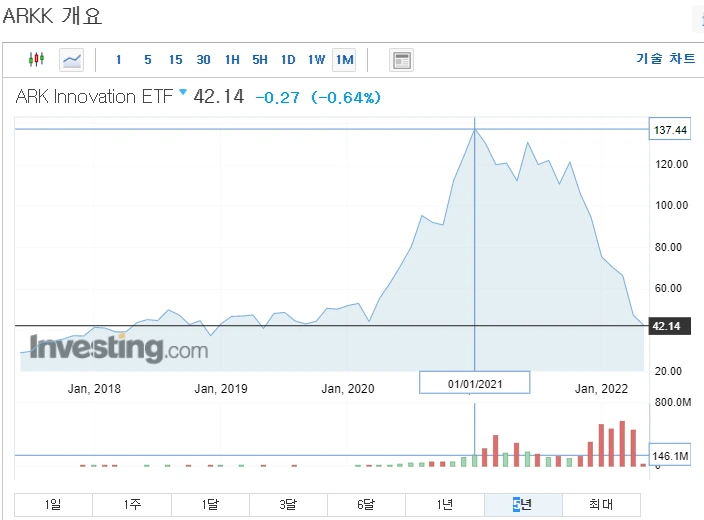
Task: Set interval to 15 minutes
Action: [176, 60]
